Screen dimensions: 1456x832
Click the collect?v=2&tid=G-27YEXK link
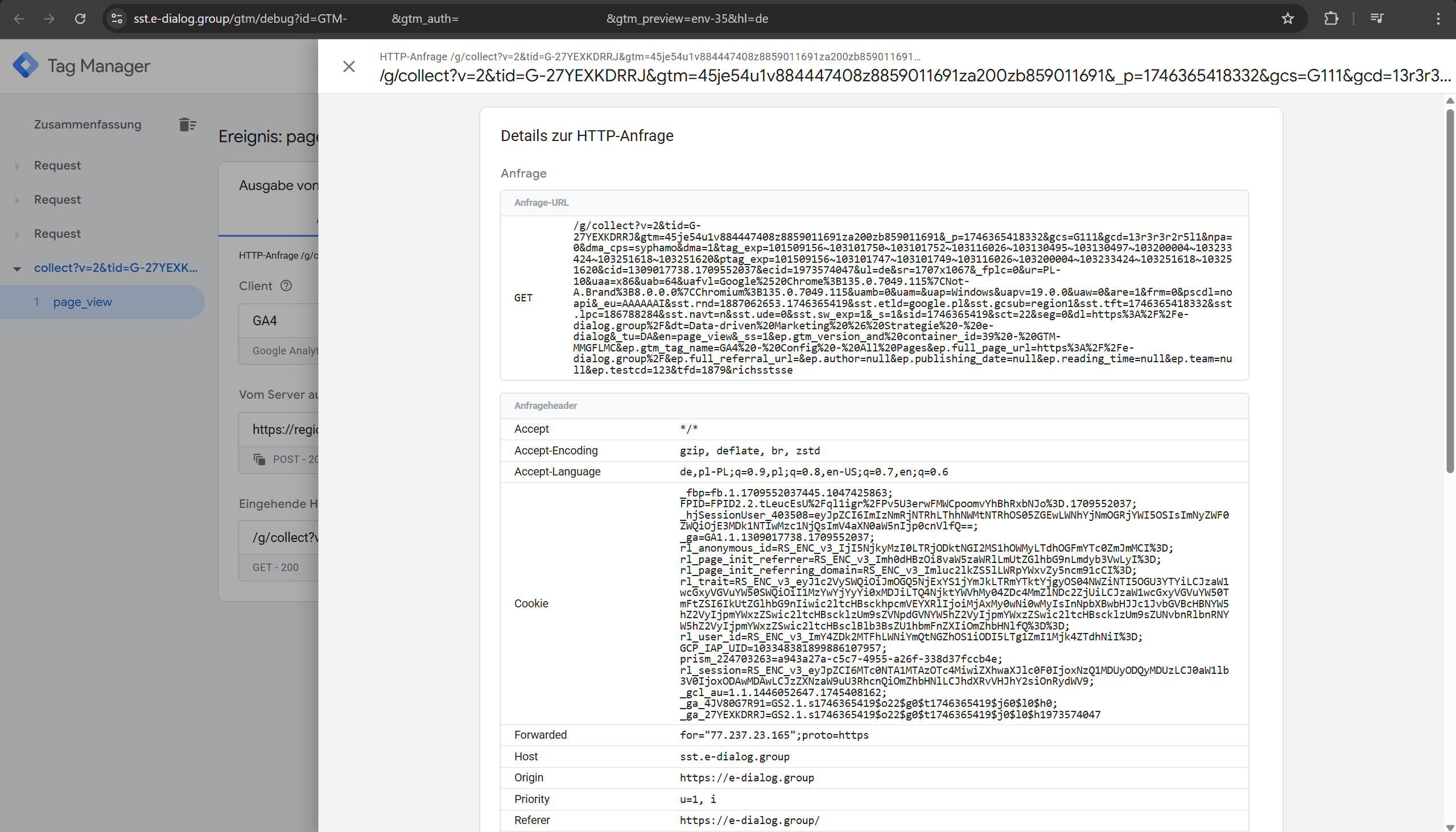coord(116,267)
